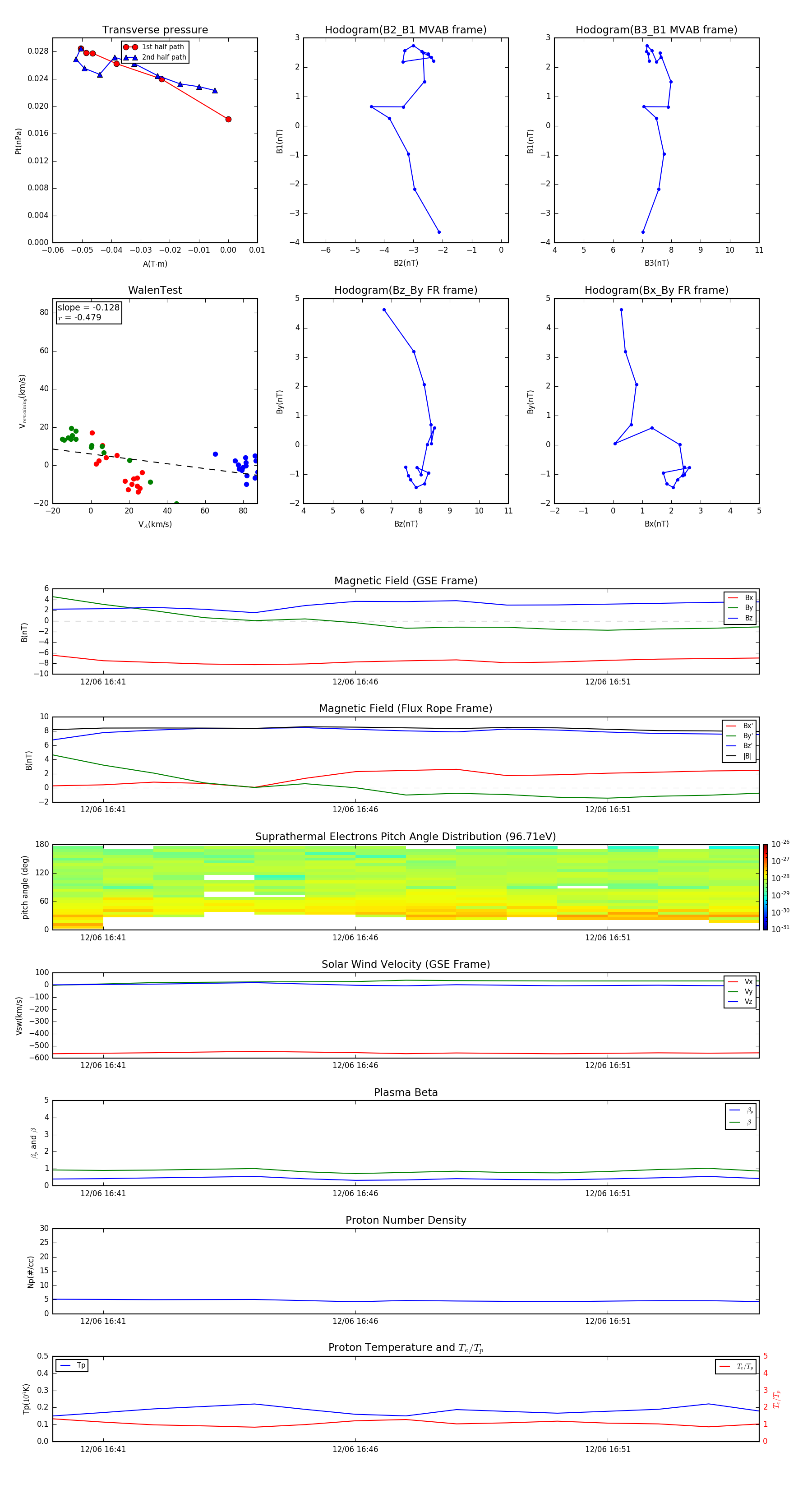The width and height of the screenshot is (812, 1489).
Task: Click the 'Pt(nPa)' y-axis label
Action: tap(18, 141)
